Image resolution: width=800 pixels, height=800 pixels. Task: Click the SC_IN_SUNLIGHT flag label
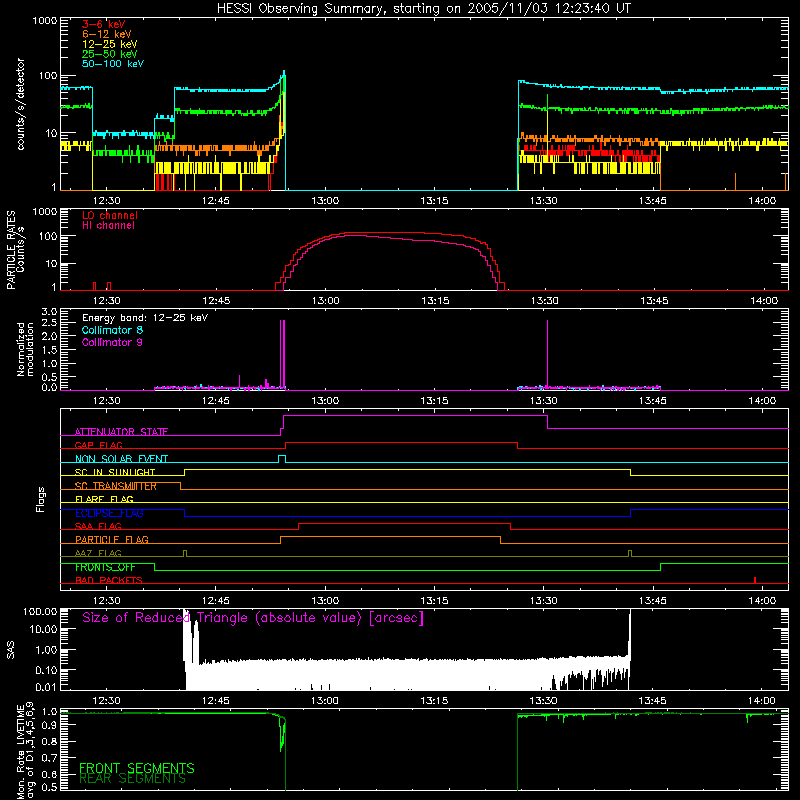pyautogui.click(x=115, y=472)
